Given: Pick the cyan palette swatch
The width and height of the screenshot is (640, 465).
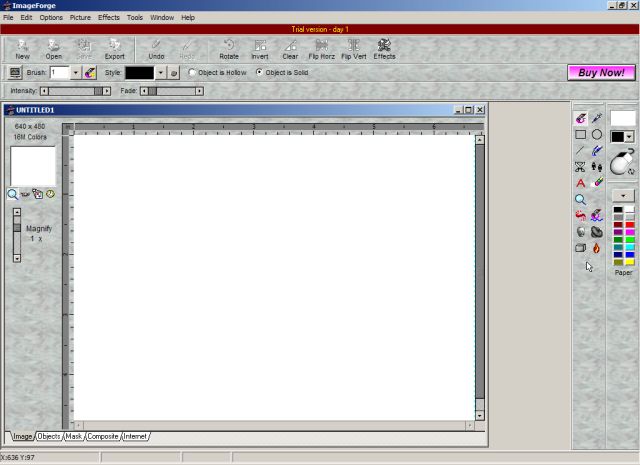Looking at the screenshot, I should point(630,247).
